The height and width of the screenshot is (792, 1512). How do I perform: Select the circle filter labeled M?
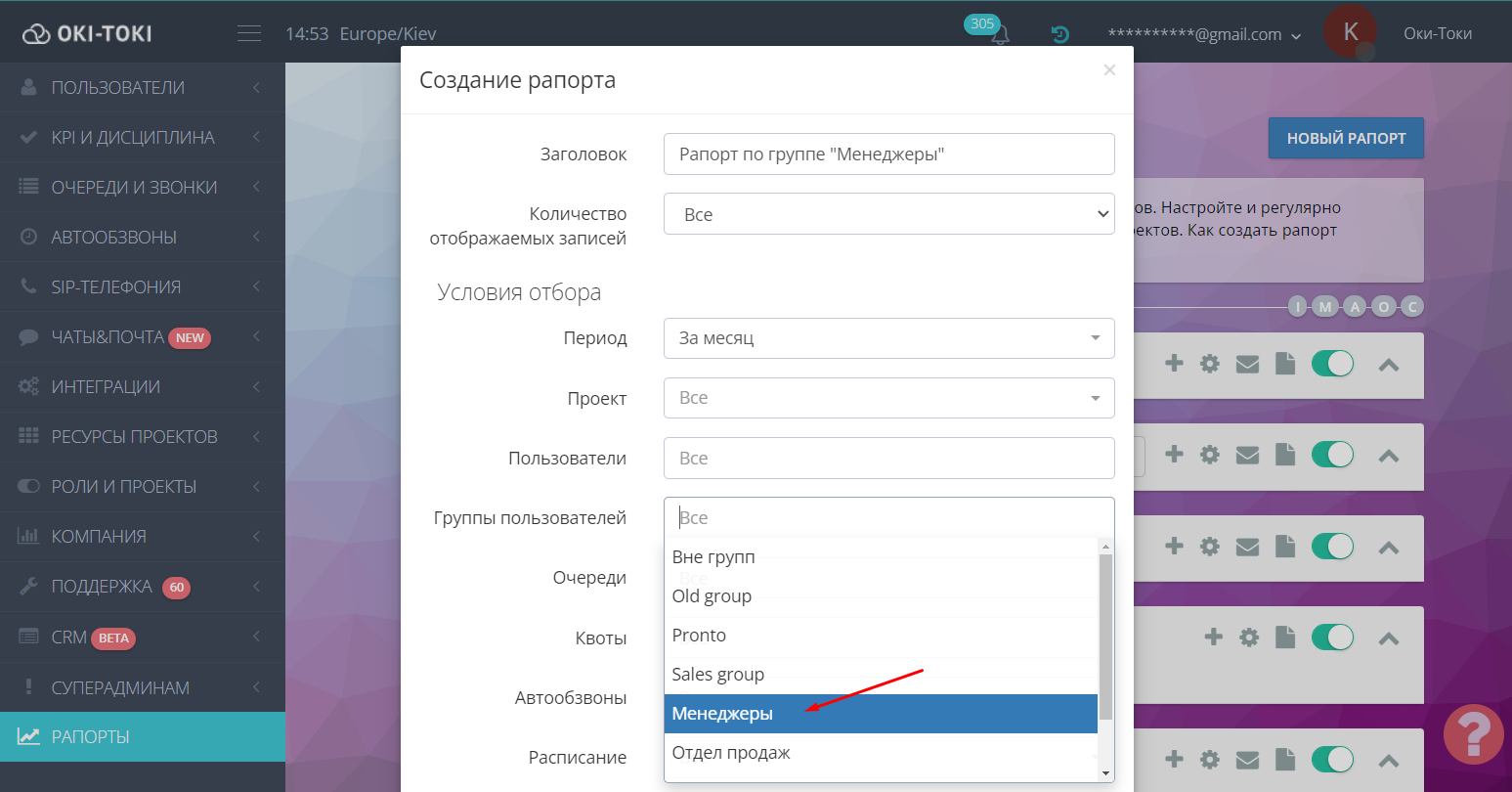(1326, 307)
